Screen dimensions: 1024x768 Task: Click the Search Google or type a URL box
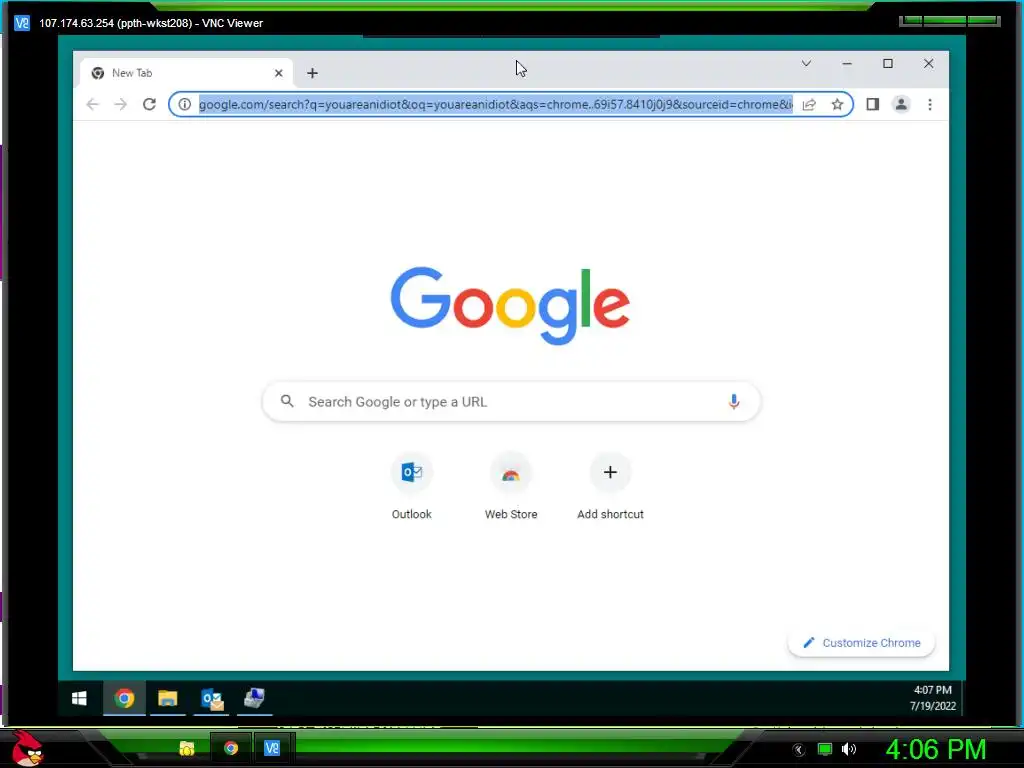(511, 402)
